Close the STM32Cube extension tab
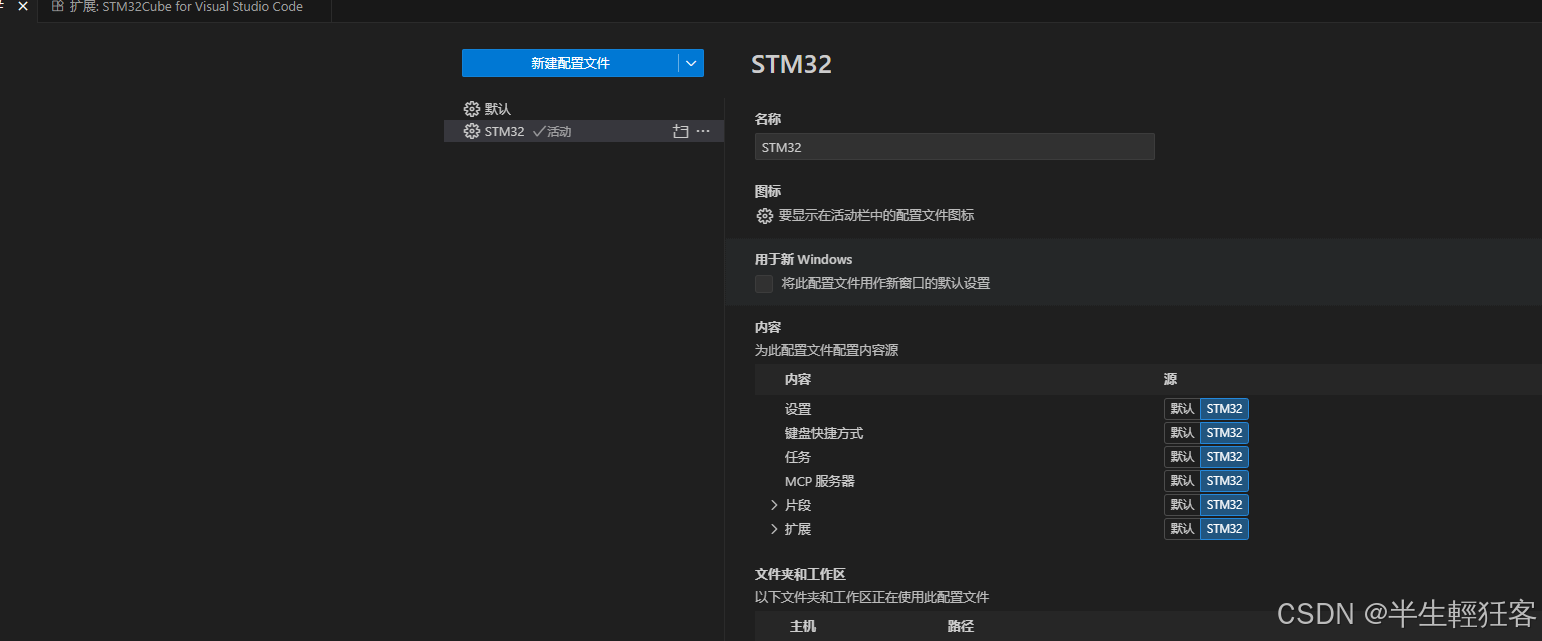 point(22,7)
